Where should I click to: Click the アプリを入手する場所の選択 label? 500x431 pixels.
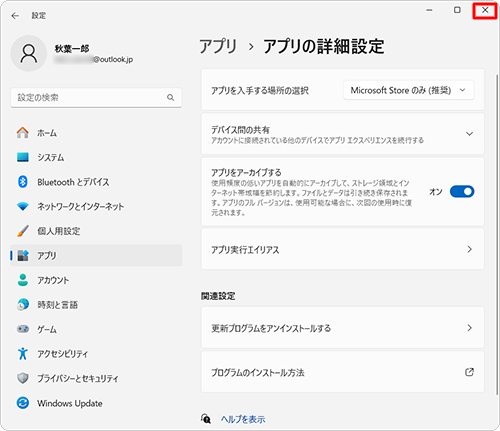[260, 90]
